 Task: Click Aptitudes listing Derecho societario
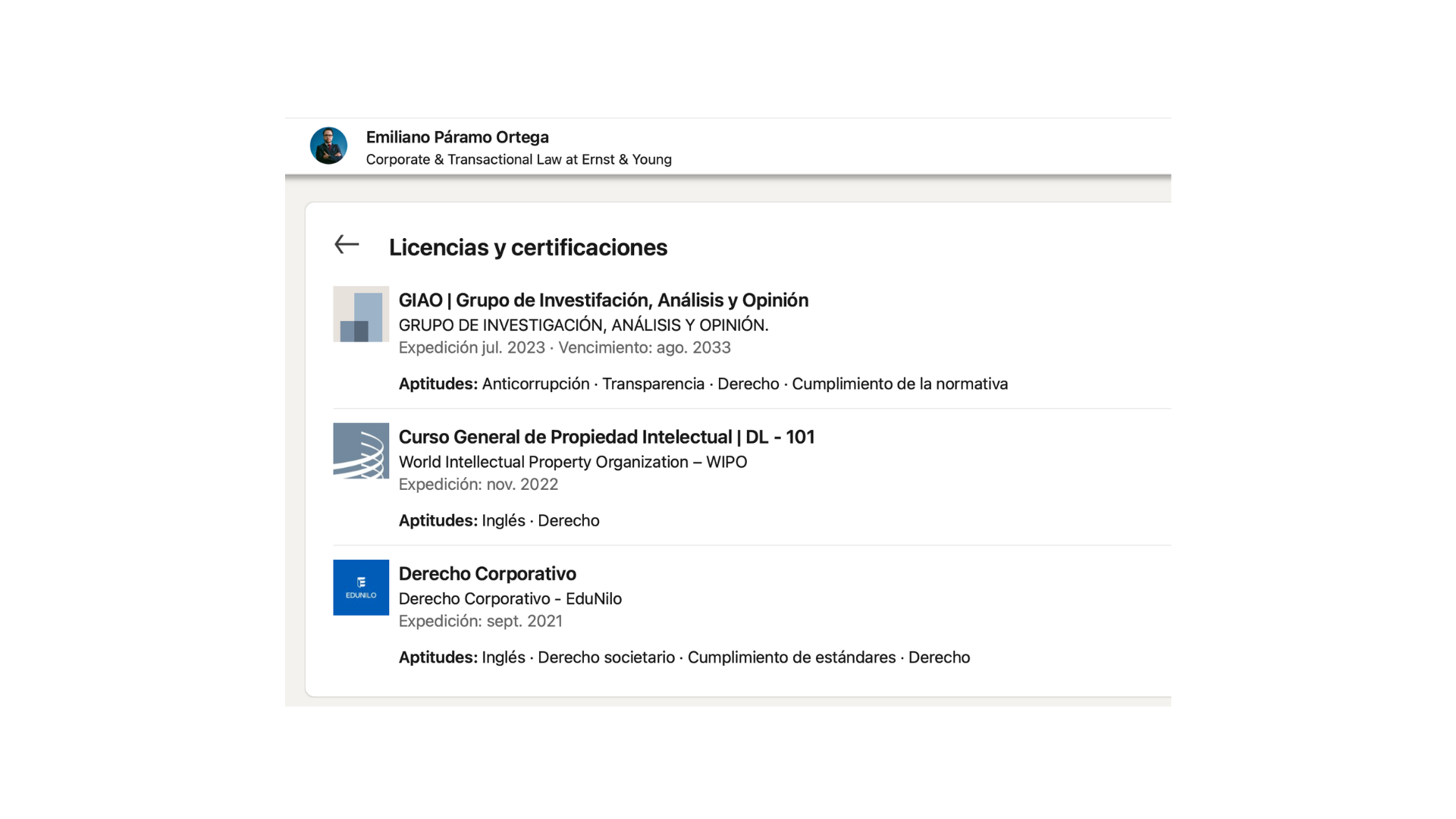pos(684,657)
